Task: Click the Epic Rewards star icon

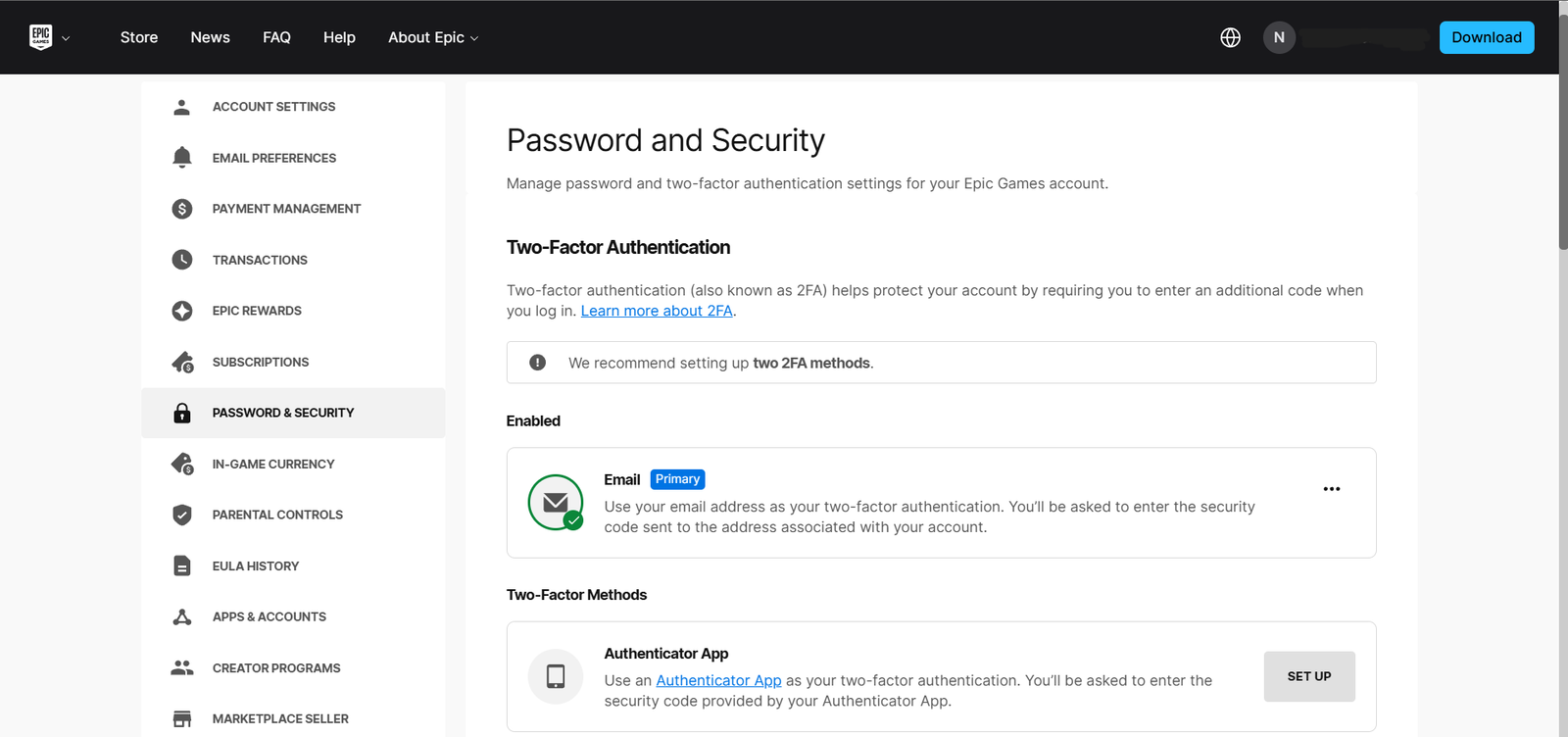Action: (x=181, y=311)
